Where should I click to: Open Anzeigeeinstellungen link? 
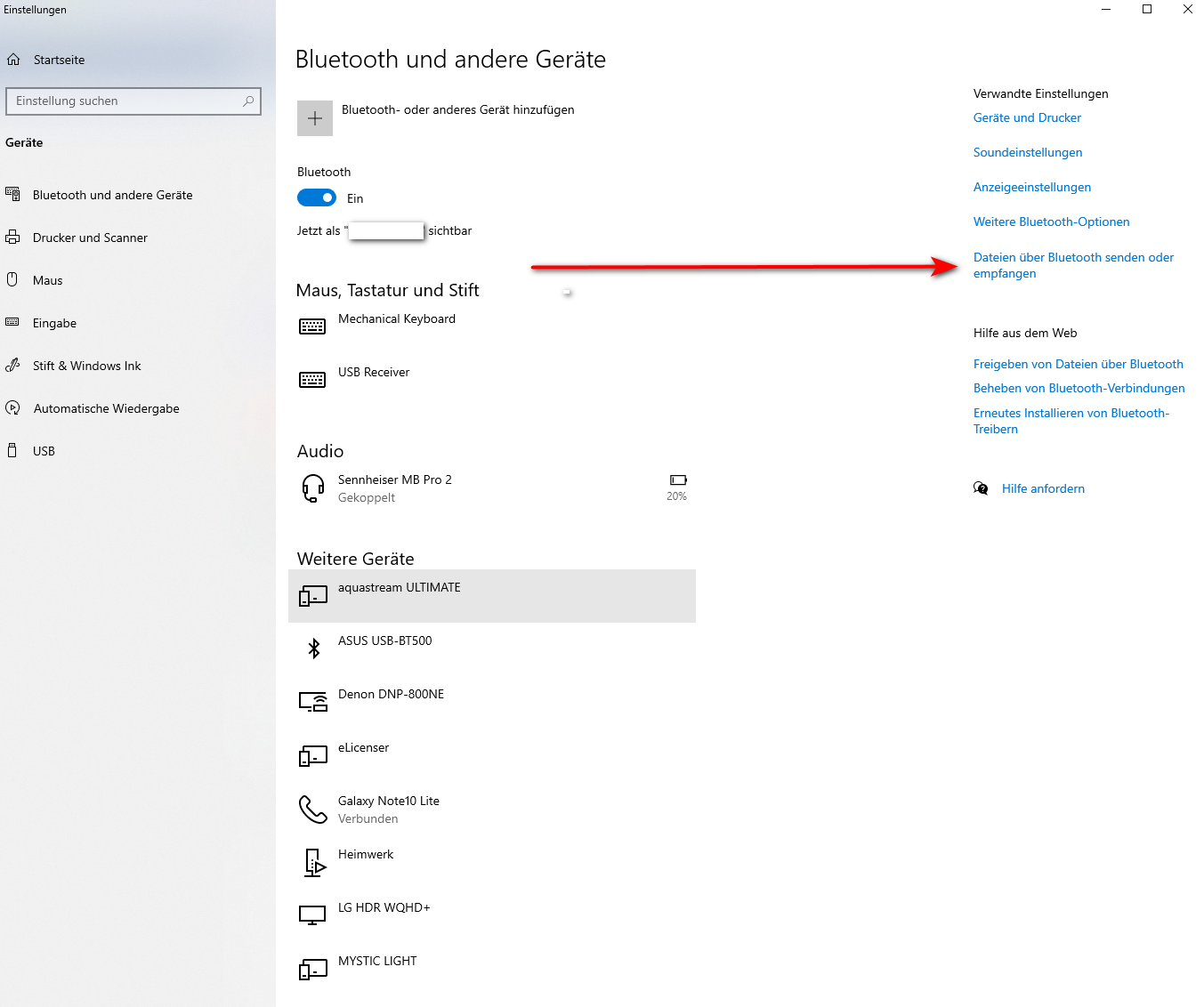(x=1032, y=187)
